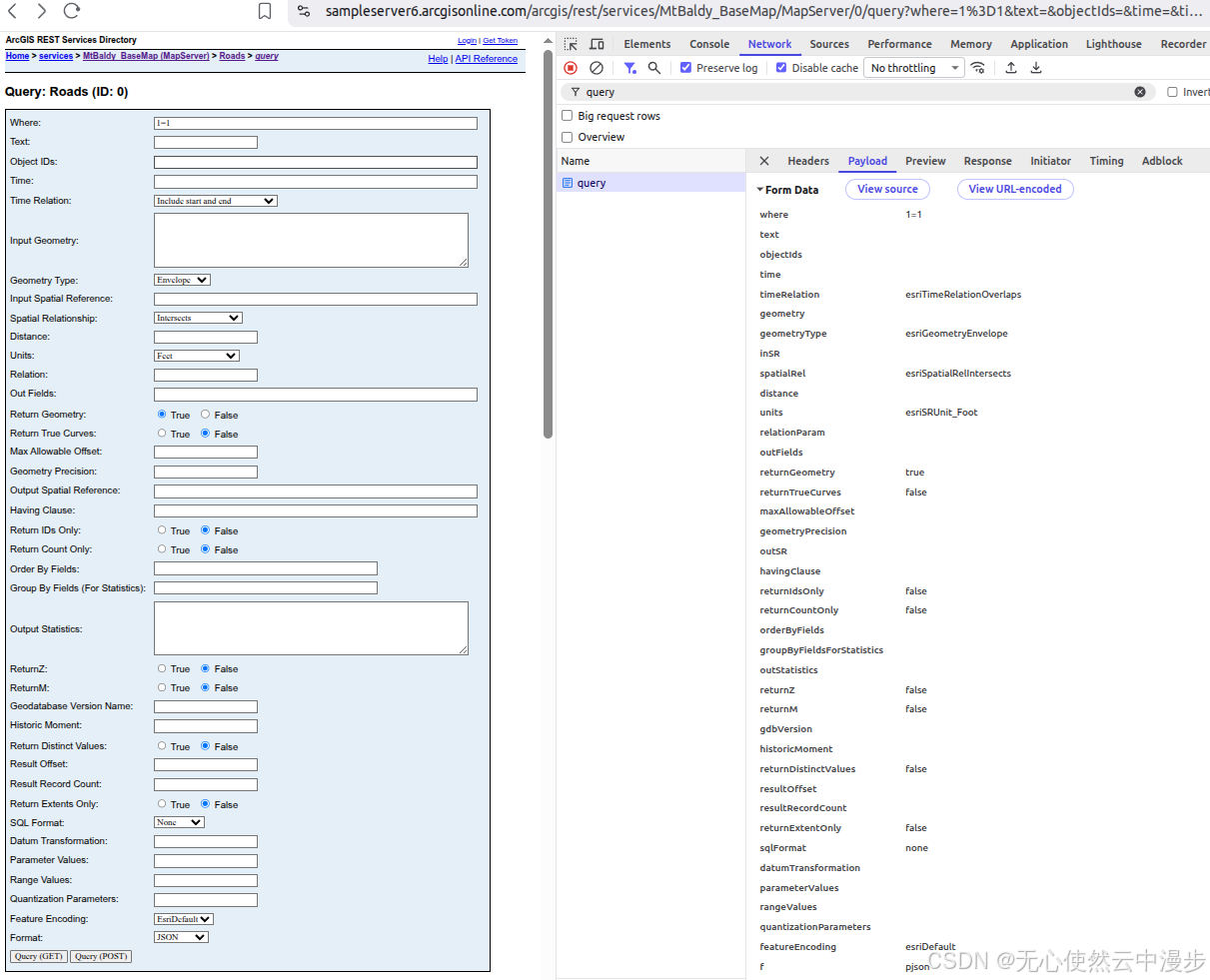This screenshot has height=980, width=1210.
Task: Click the page vertical scrollbar
Action: coord(548,243)
